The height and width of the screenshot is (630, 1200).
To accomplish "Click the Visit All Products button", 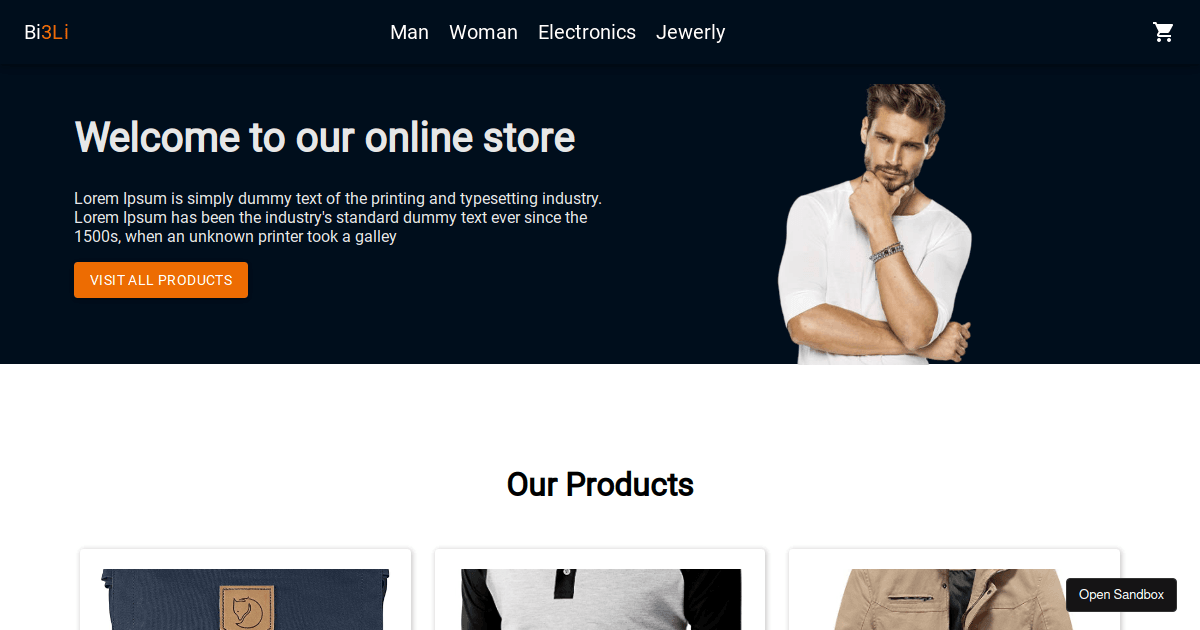I will point(161,280).
